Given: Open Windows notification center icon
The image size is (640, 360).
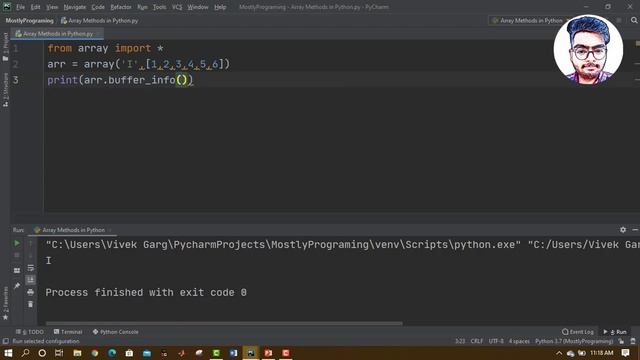Looking at the screenshot, I should click(625, 353).
